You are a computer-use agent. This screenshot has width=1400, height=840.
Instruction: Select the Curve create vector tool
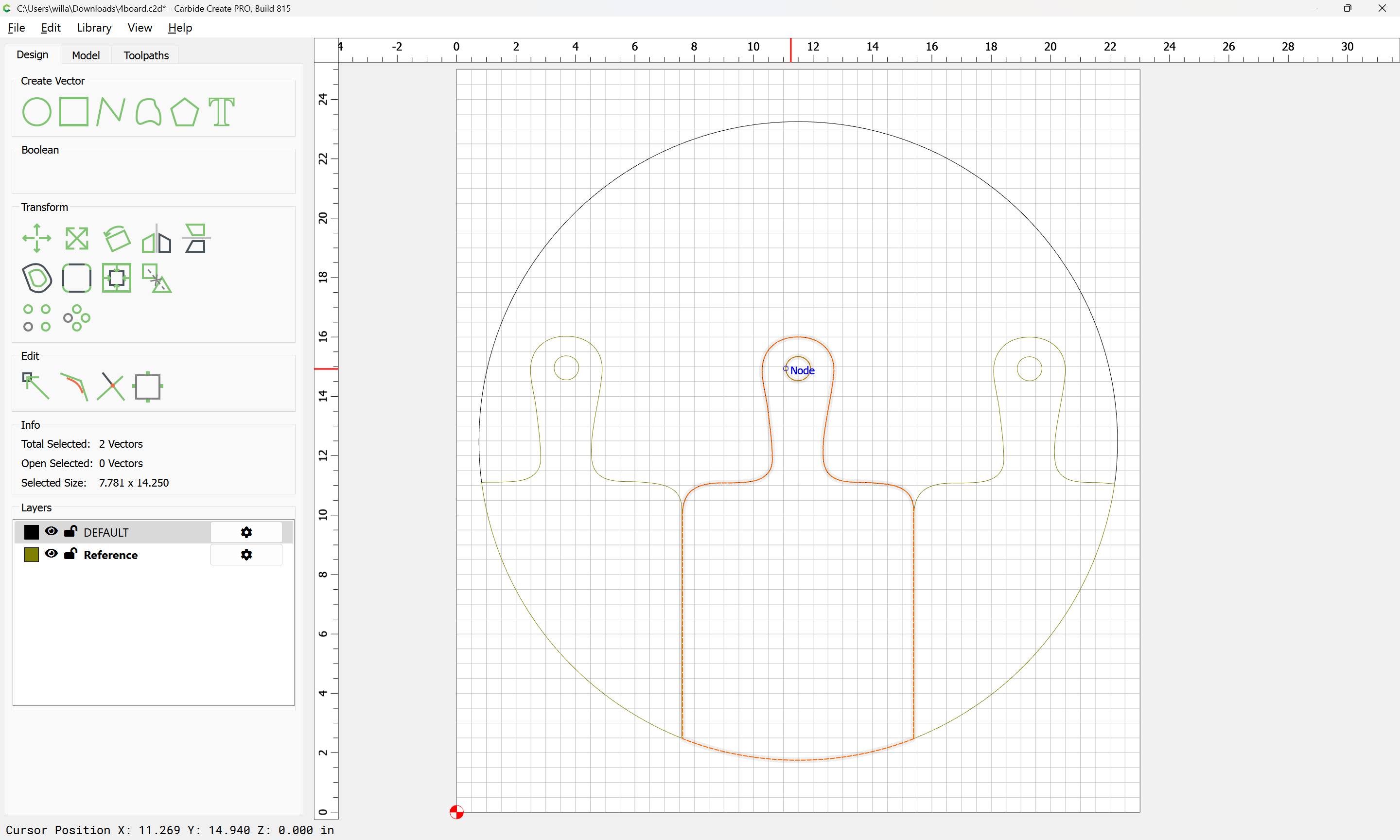148,111
